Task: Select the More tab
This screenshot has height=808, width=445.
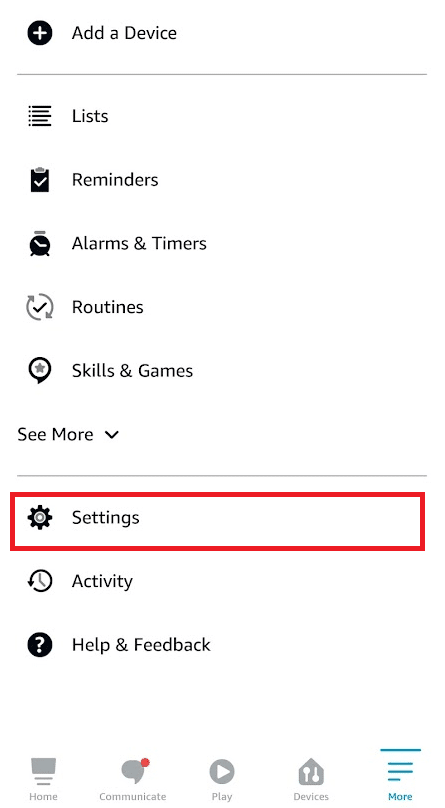Action: [400, 778]
